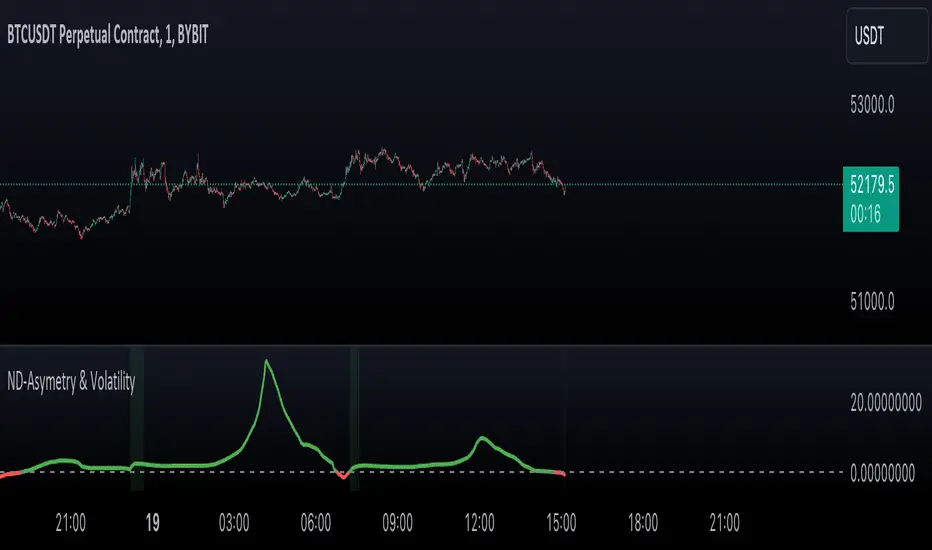Click the 15:00 time axis label
932x550 pixels.
561,523
